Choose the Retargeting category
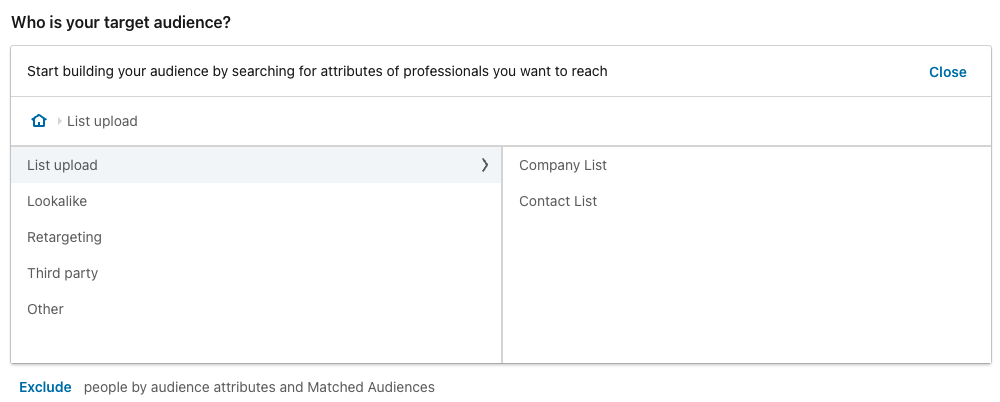Viewport: 1000px width, 402px height. (x=64, y=237)
